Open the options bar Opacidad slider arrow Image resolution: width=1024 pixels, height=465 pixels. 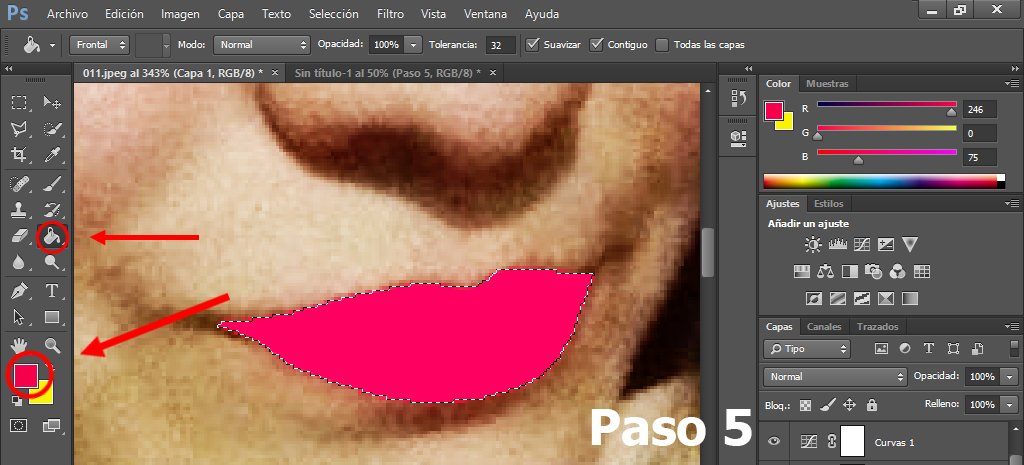tap(413, 44)
